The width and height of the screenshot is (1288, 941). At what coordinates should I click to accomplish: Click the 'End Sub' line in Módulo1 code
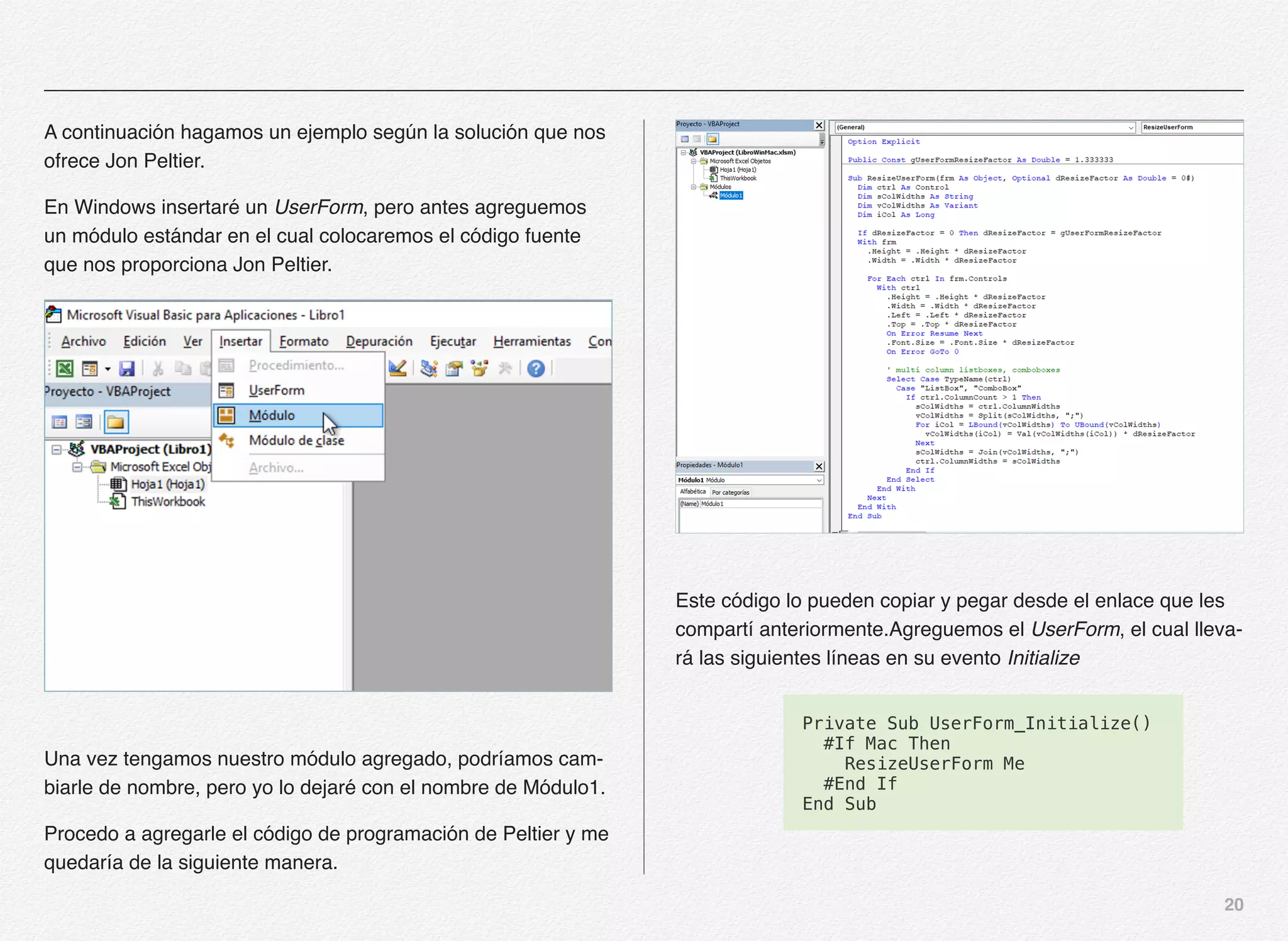pos(864,516)
